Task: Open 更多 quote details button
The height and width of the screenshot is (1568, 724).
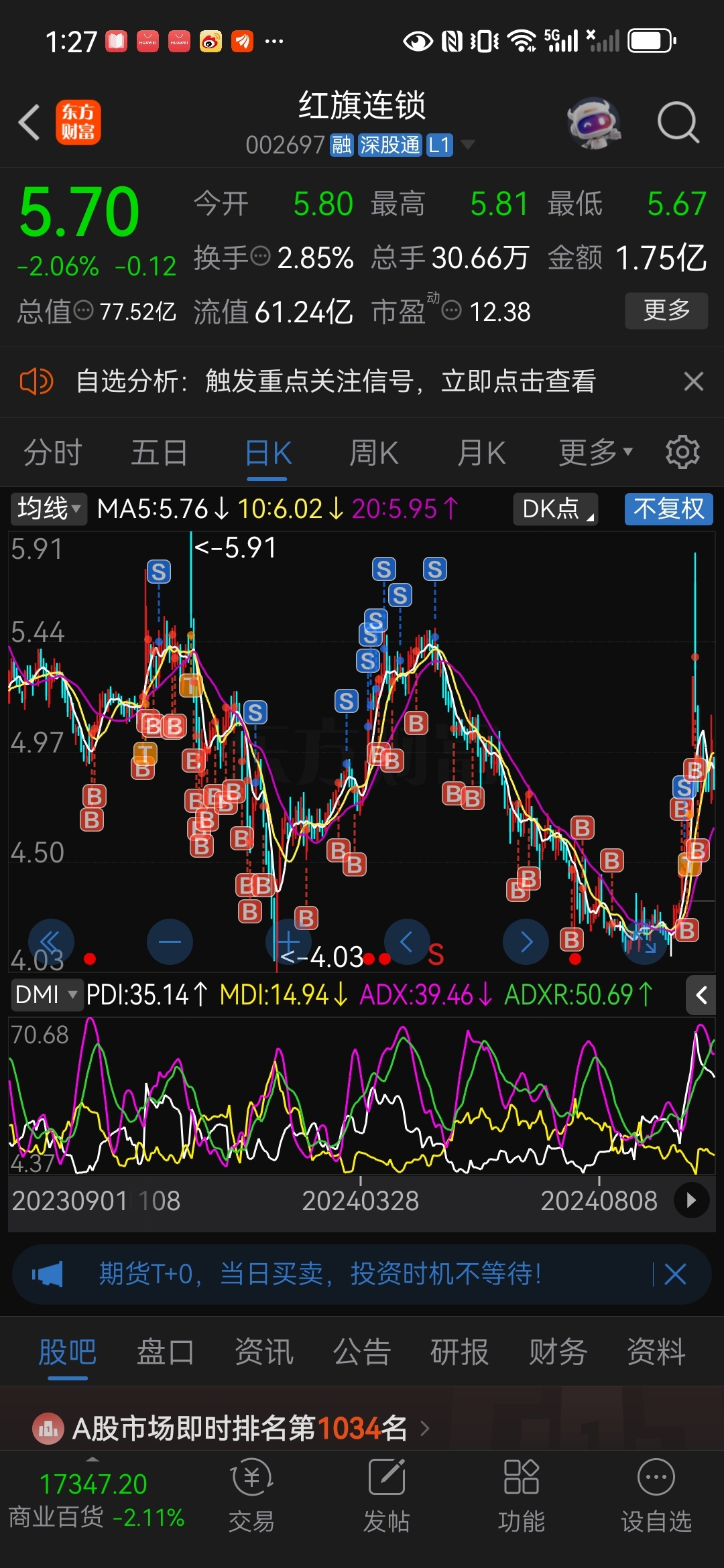Action: [x=666, y=310]
